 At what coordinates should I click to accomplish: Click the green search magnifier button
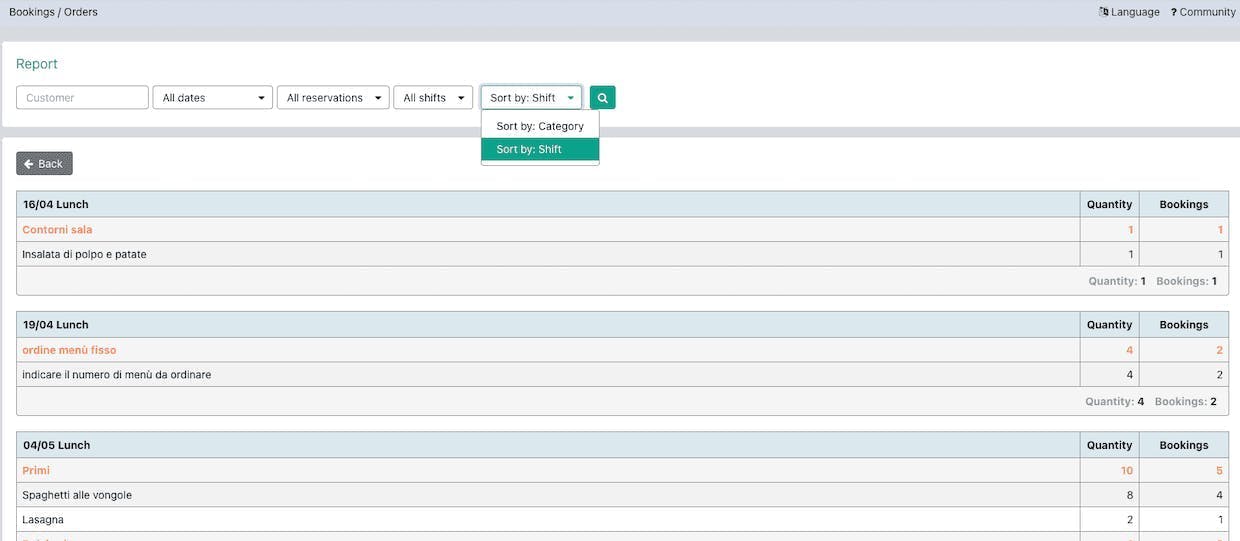point(602,98)
